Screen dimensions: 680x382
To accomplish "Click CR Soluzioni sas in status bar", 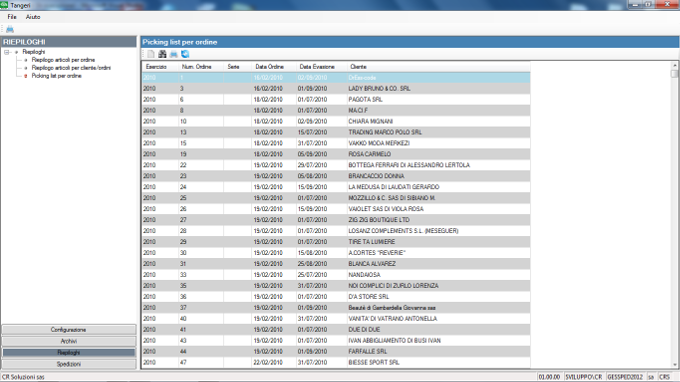I will click(x=23, y=377).
